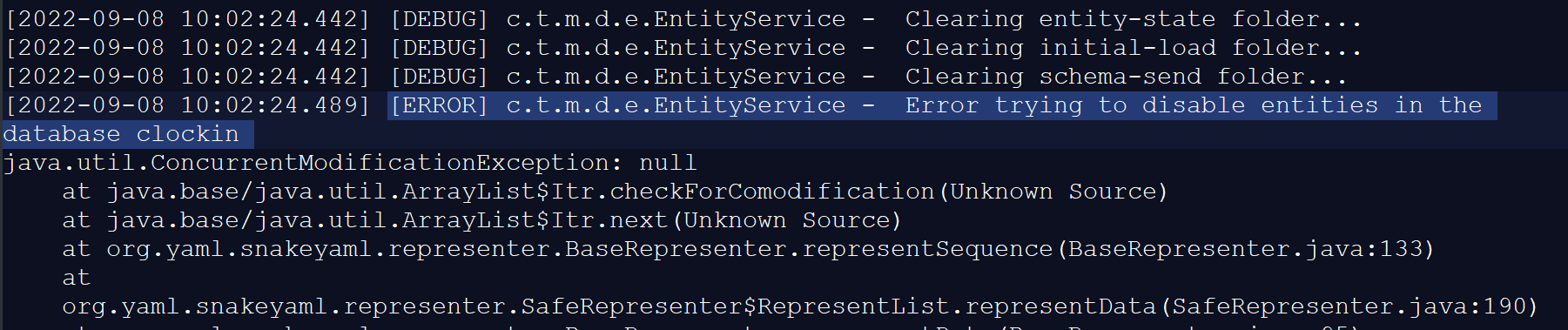Click the ArrayList$Itr.next stack trace line
Viewport: 1568px width, 330px height.
[481, 220]
